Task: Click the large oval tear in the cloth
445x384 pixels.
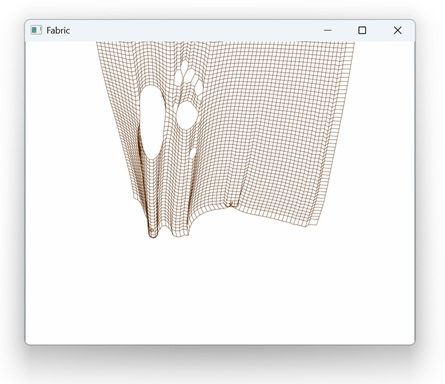Action: click(152, 122)
